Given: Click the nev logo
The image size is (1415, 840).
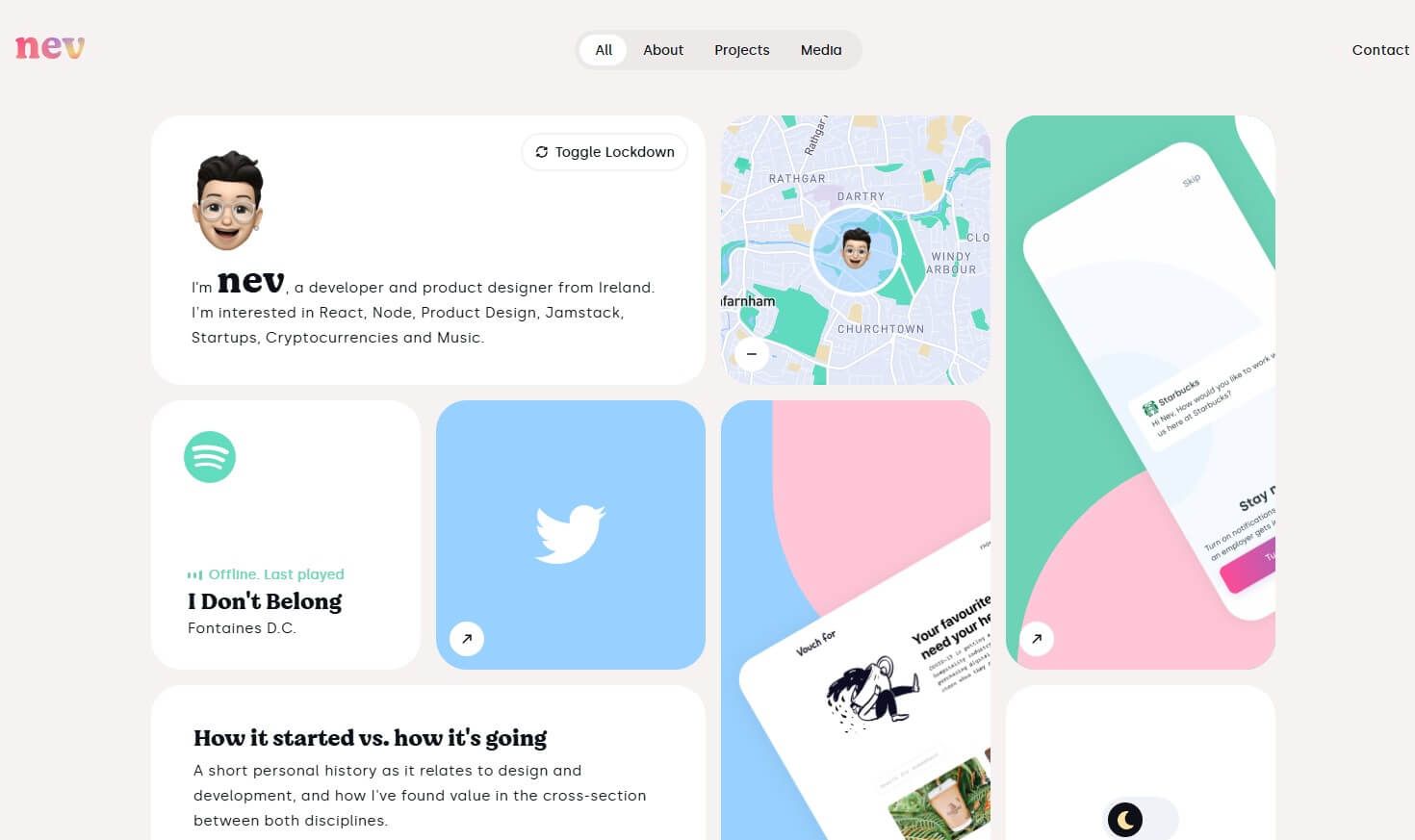Looking at the screenshot, I should [50, 47].
